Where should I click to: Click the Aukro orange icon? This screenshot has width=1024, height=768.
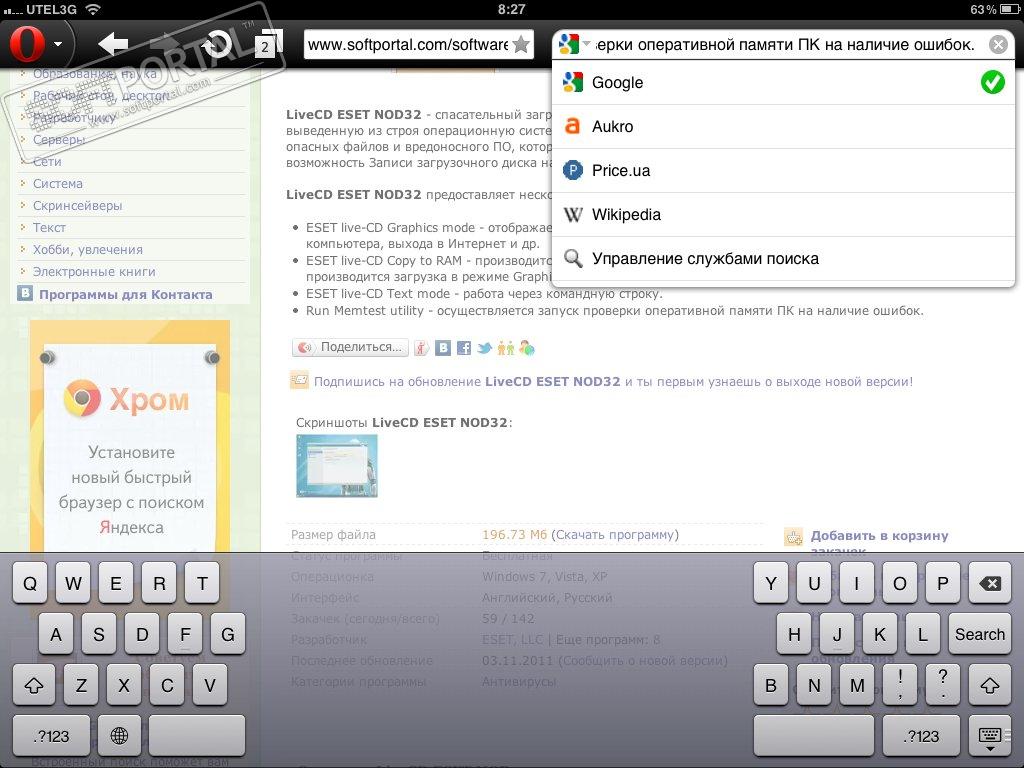pos(572,126)
